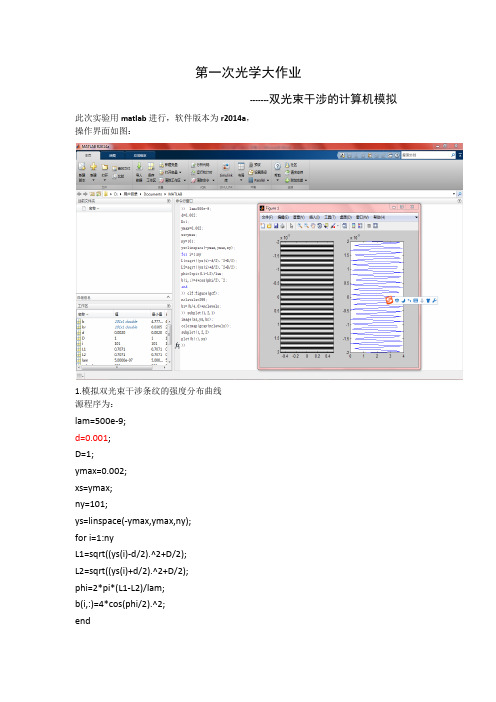Open the Current Folder panel actions menu button

169,201
